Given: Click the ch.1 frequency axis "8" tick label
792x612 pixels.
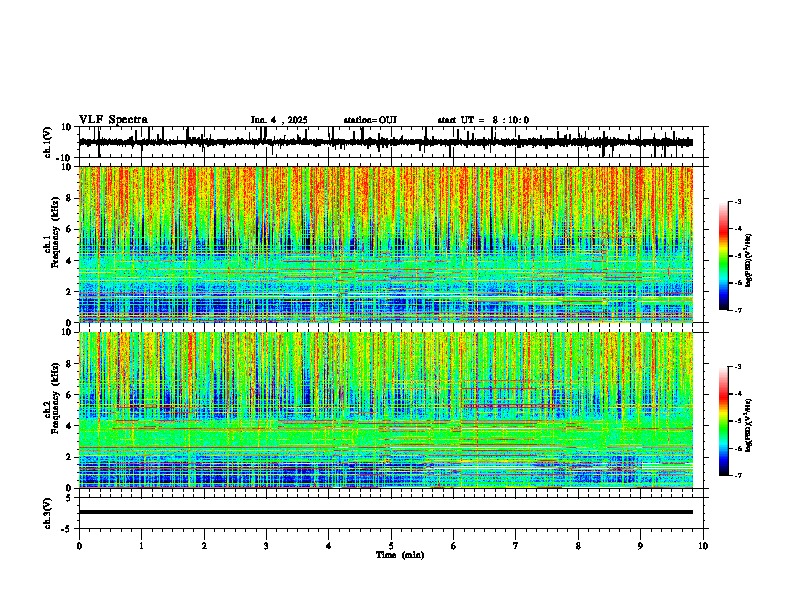Looking at the screenshot, I should point(70,198).
